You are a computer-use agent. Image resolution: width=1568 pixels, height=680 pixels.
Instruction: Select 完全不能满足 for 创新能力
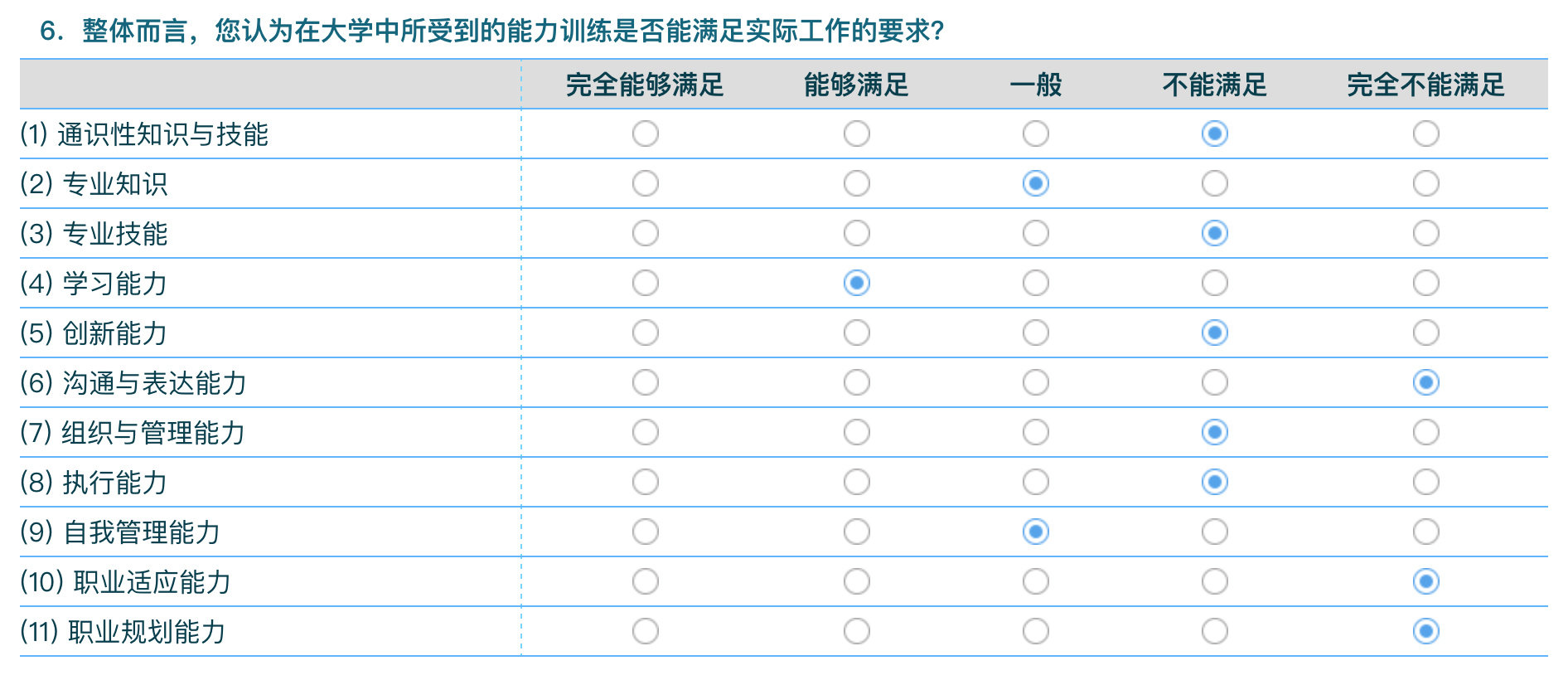tap(1425, 333)
